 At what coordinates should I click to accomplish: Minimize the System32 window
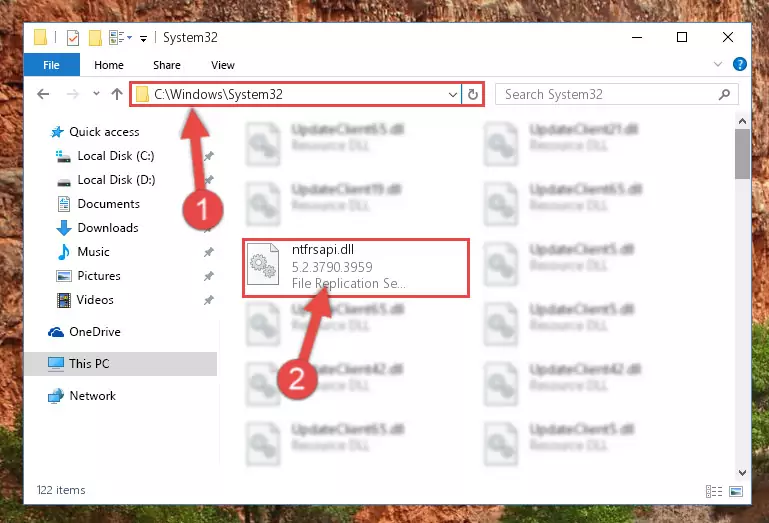click(637, 37)
